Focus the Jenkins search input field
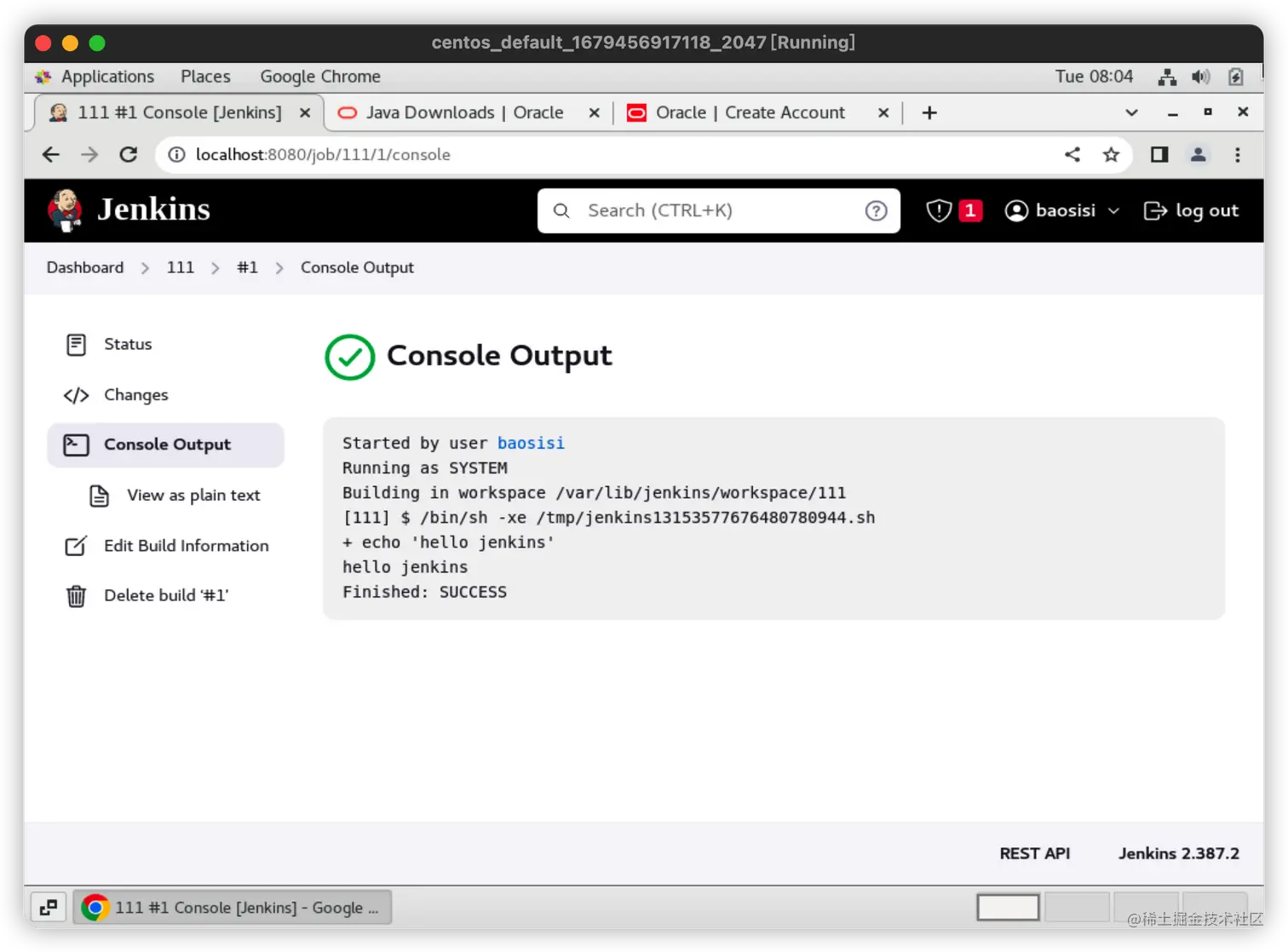The image size is (1288, 952). tap(719, 210)
